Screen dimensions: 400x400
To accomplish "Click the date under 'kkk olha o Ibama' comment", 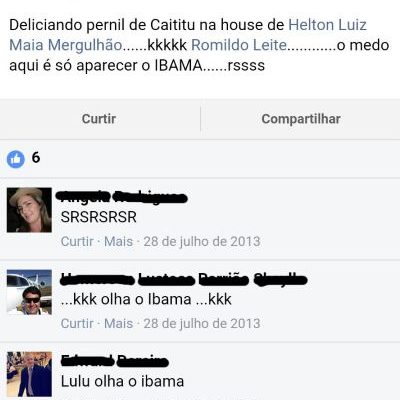I will click(202, 323).
